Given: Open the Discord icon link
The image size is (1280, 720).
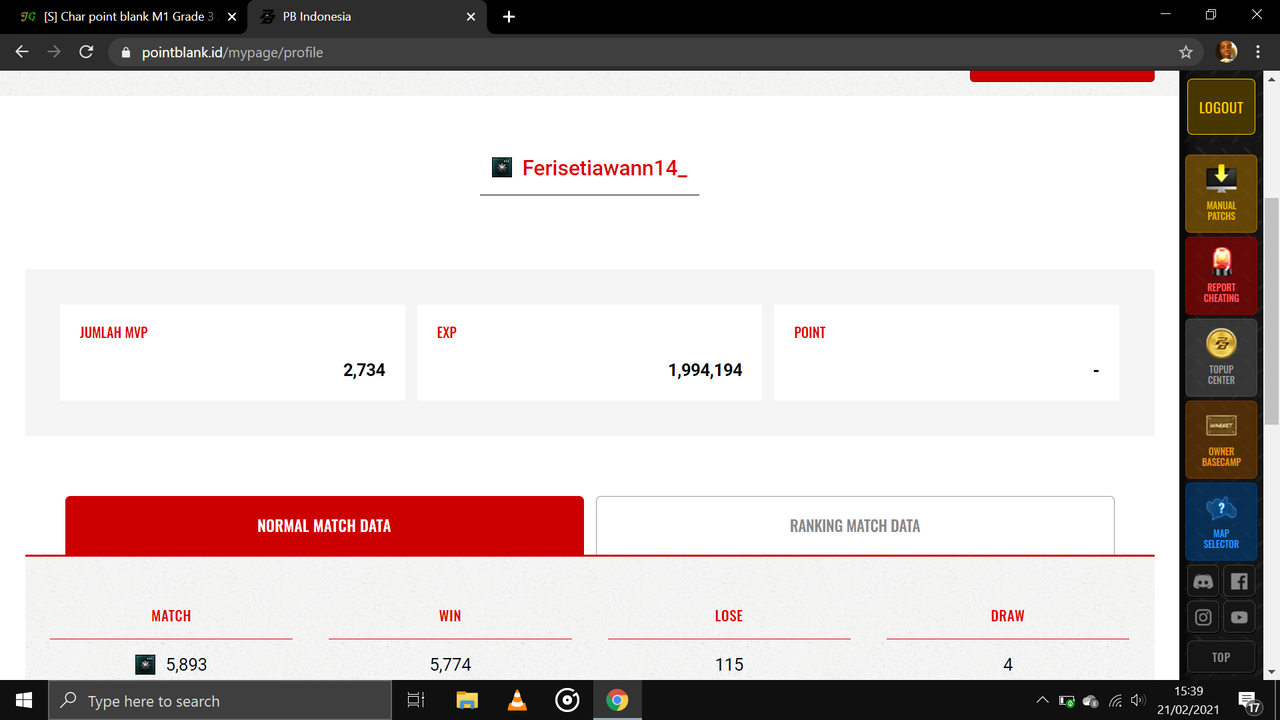Looking at the screenshot, I should [x=1204, y=582].
